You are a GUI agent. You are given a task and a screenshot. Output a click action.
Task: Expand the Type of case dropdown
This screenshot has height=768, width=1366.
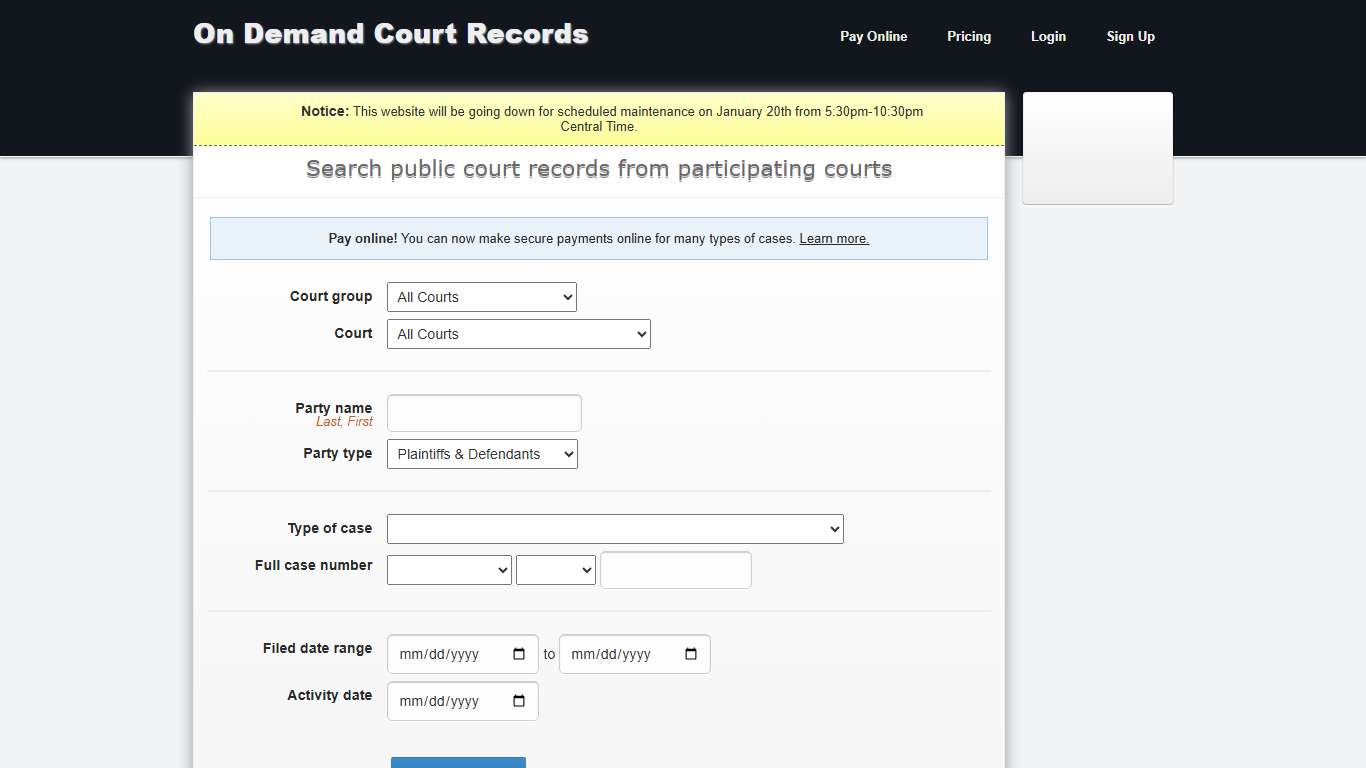pos(615,528)
